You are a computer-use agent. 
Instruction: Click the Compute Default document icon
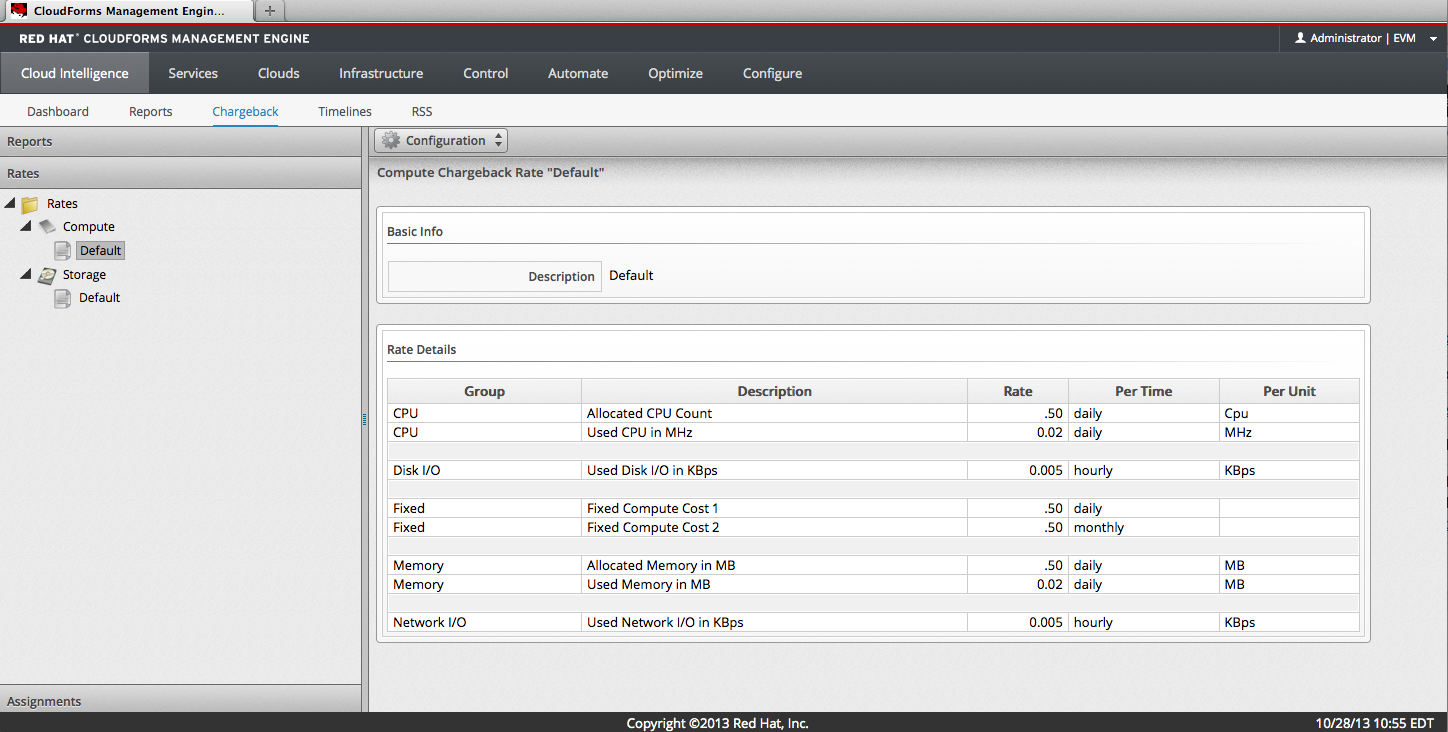[x=63, y=251]
